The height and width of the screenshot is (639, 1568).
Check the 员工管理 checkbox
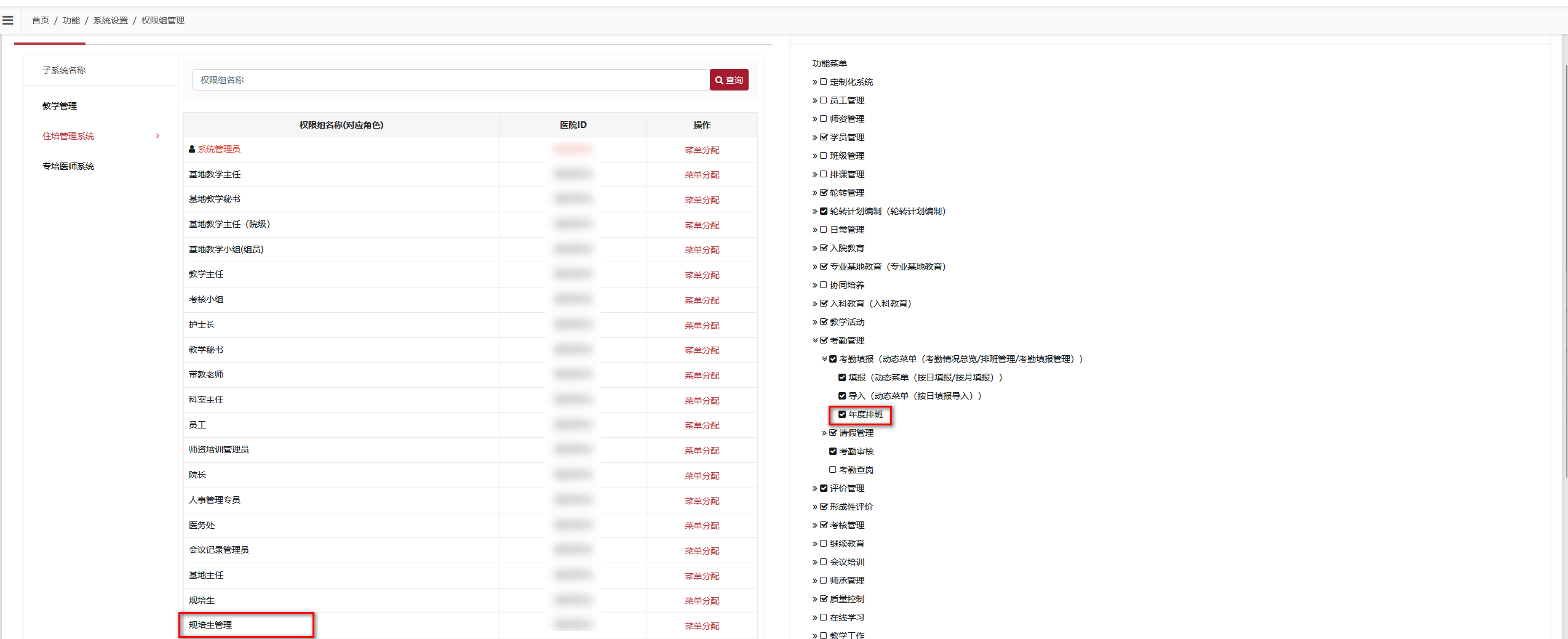point(824,100)
